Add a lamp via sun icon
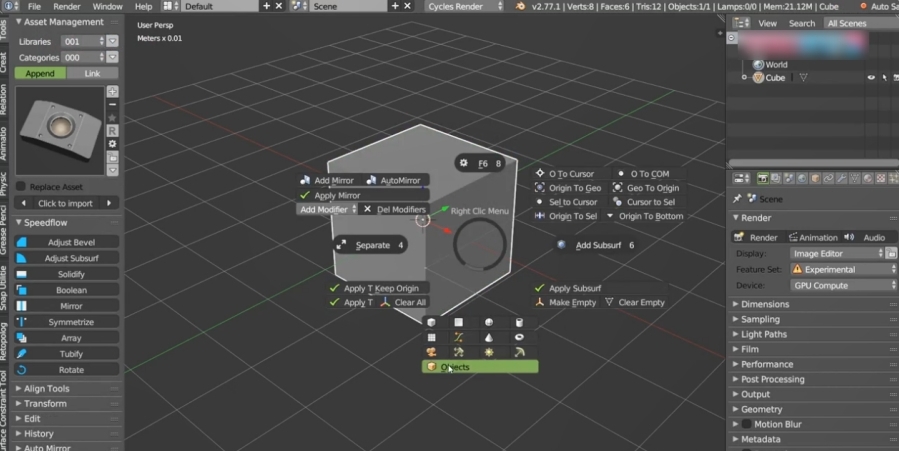Image resolution: width=899 pixels, height=451 pixels. [x=488, y=352]
